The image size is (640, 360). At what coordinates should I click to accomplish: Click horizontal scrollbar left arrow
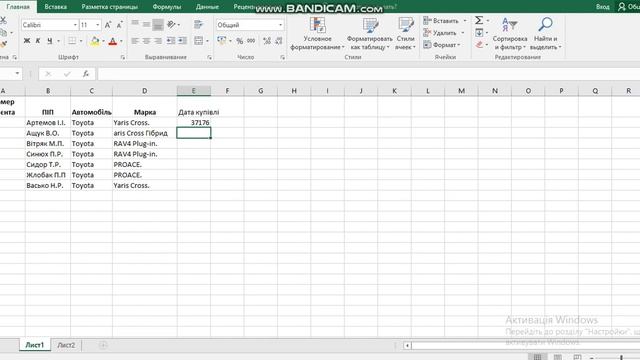pos(407,346)
